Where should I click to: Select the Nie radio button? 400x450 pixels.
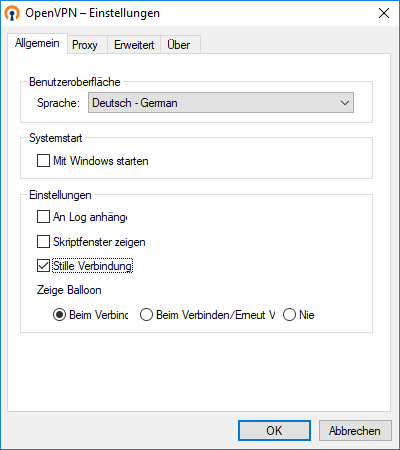(289, 315)
